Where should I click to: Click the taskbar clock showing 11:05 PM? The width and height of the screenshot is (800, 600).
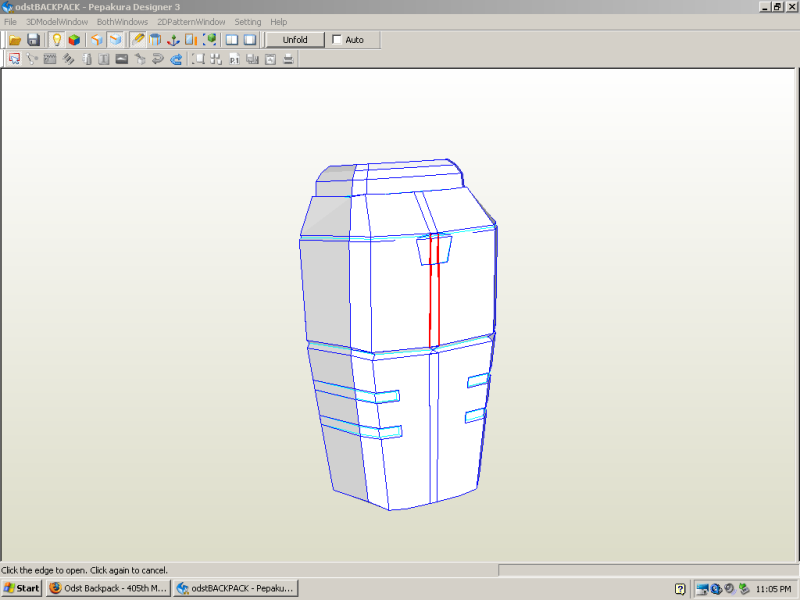point(773,589)
